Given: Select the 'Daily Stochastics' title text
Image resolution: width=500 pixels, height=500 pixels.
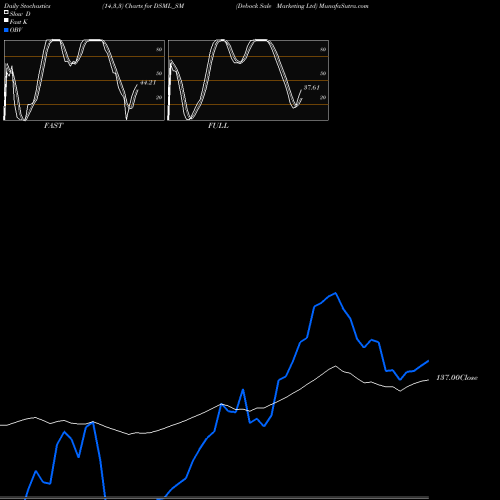Looking at the screenshot, I should 27,6.
